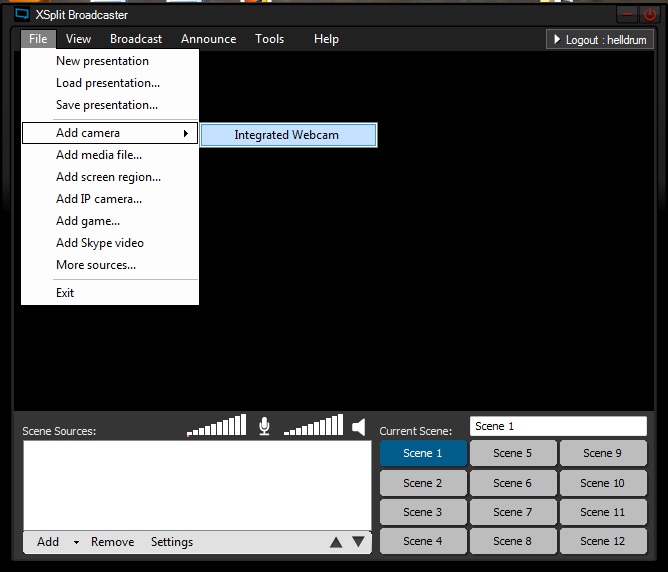The height and width of the screenshot is (572, 668).
Task: Click the Remove source button
Action: (112, 542)
